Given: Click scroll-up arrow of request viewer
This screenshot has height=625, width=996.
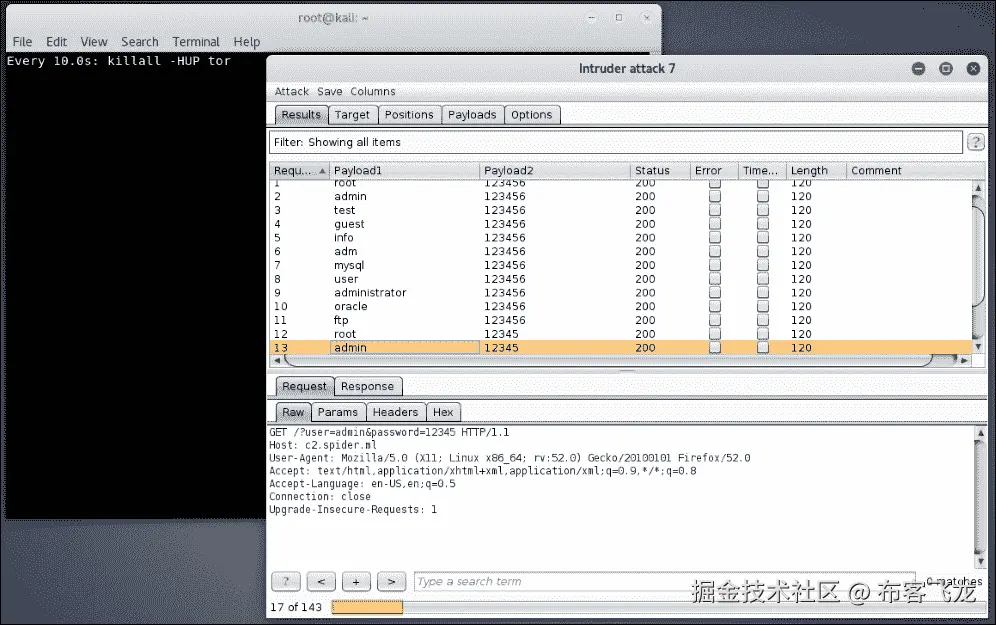Looking at the screenshot, I should (x=980, y=433).
